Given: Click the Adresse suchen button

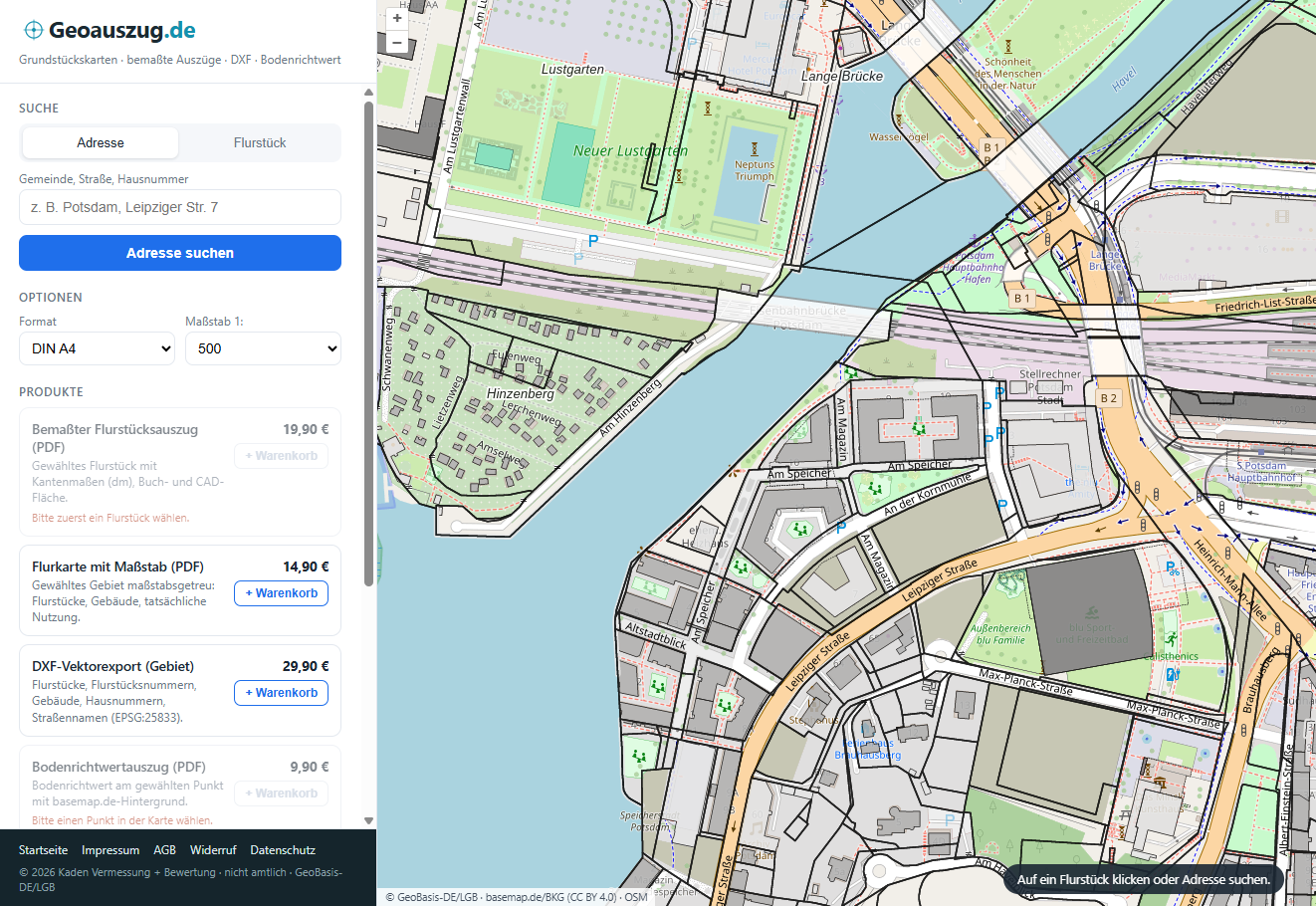Looking at the screenshot, I should click(x=180, y=253).
